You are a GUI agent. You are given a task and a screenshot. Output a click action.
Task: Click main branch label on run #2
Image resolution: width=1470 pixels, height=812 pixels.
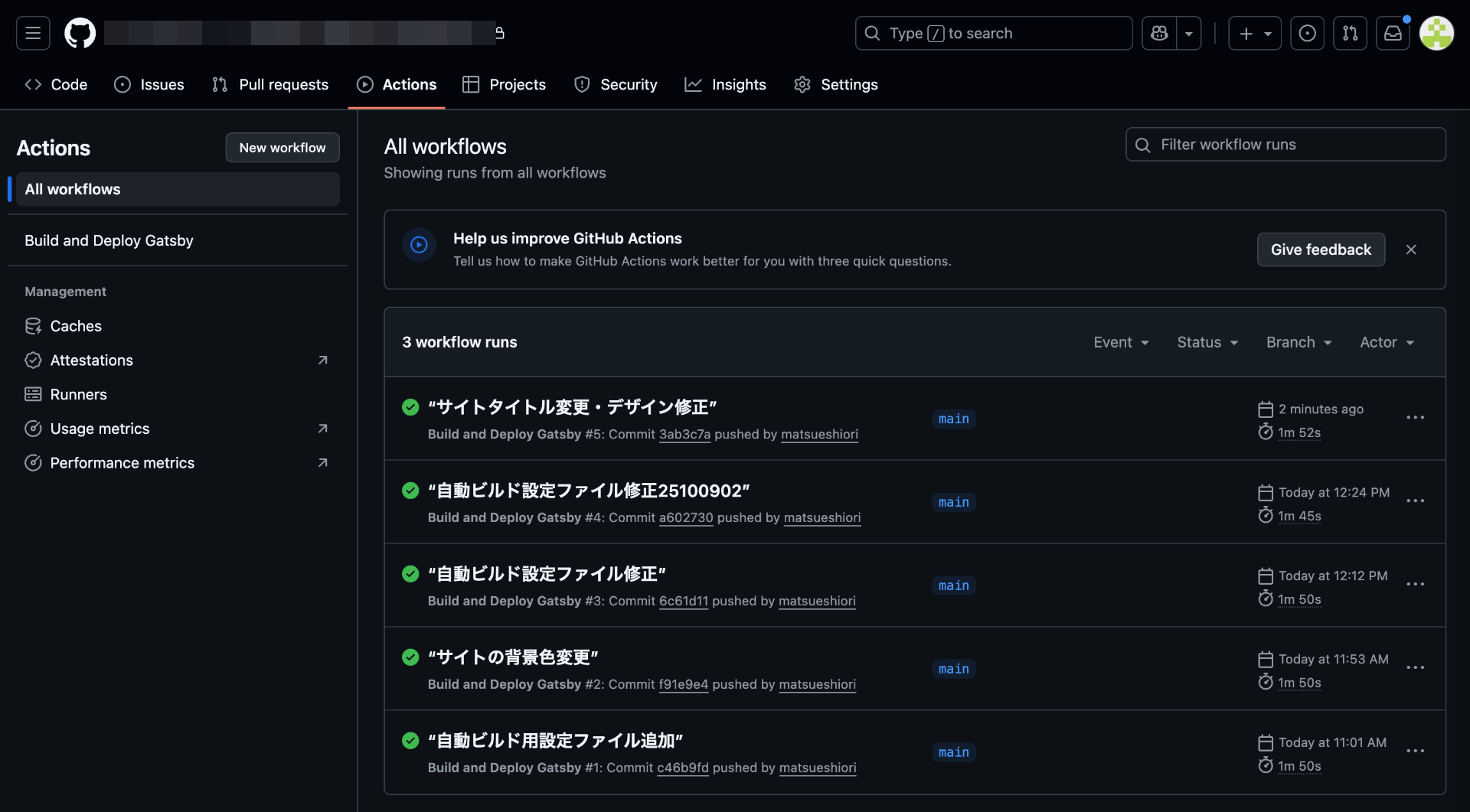pos(954,669)
